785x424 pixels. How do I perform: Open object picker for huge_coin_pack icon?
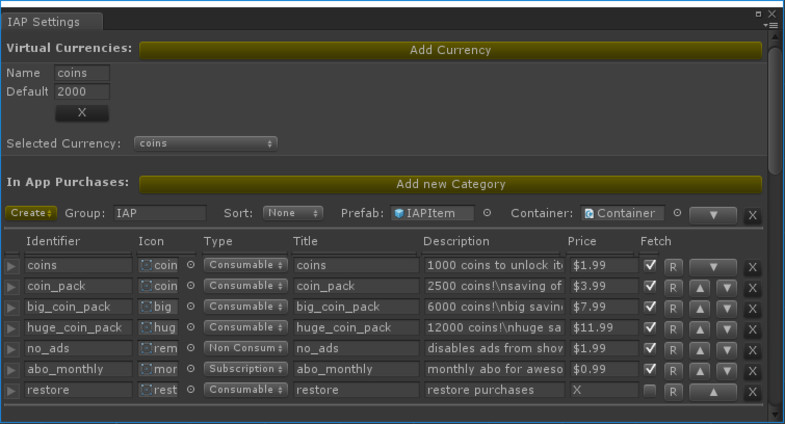click(191, 327)
